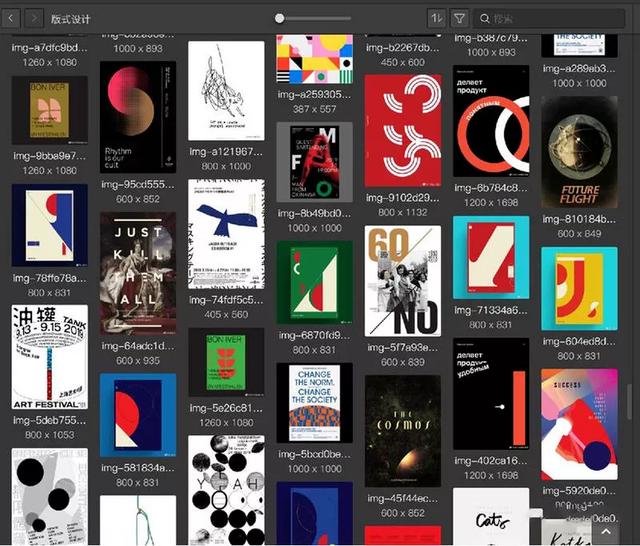
Task: Select black poster with orange vertical bar
Action: [491, 394]
